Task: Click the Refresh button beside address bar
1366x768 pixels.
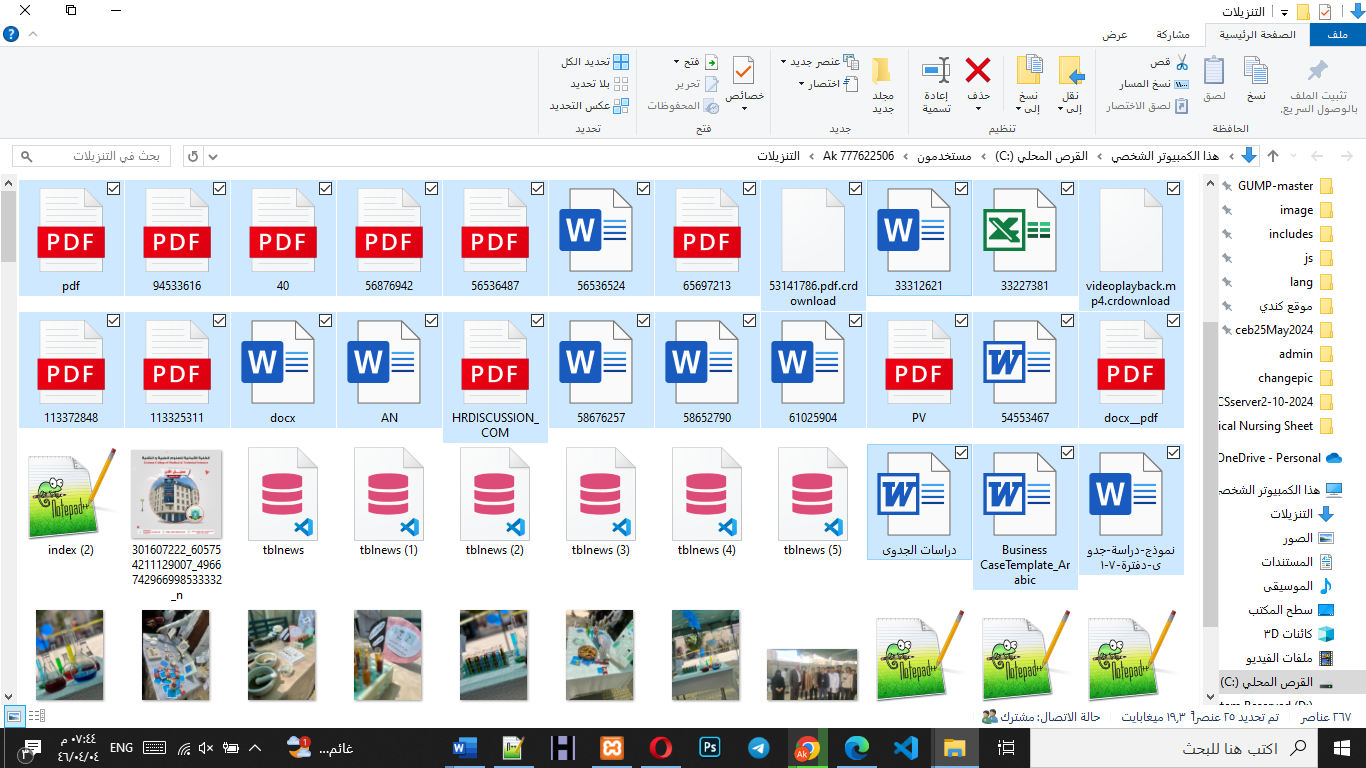Action: click(193, 156)
